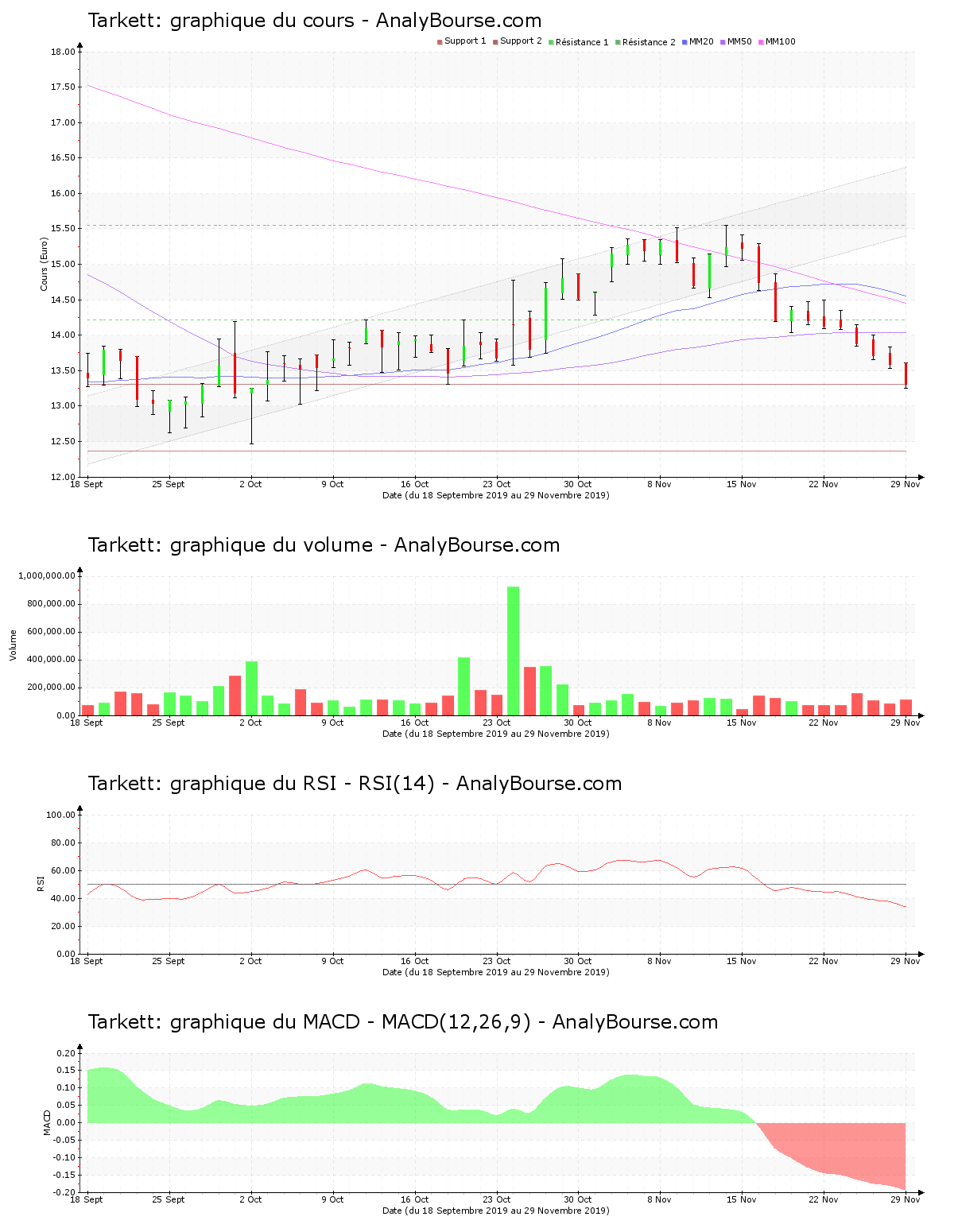Click the 1,000,000.00 value on volume axis

point(47,576)
